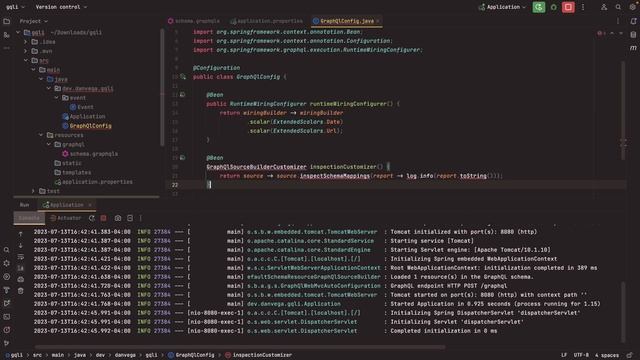This screenshot has width=640, height=360.
Task: Collapse the src folder
Action: click(x=26, y=60)
